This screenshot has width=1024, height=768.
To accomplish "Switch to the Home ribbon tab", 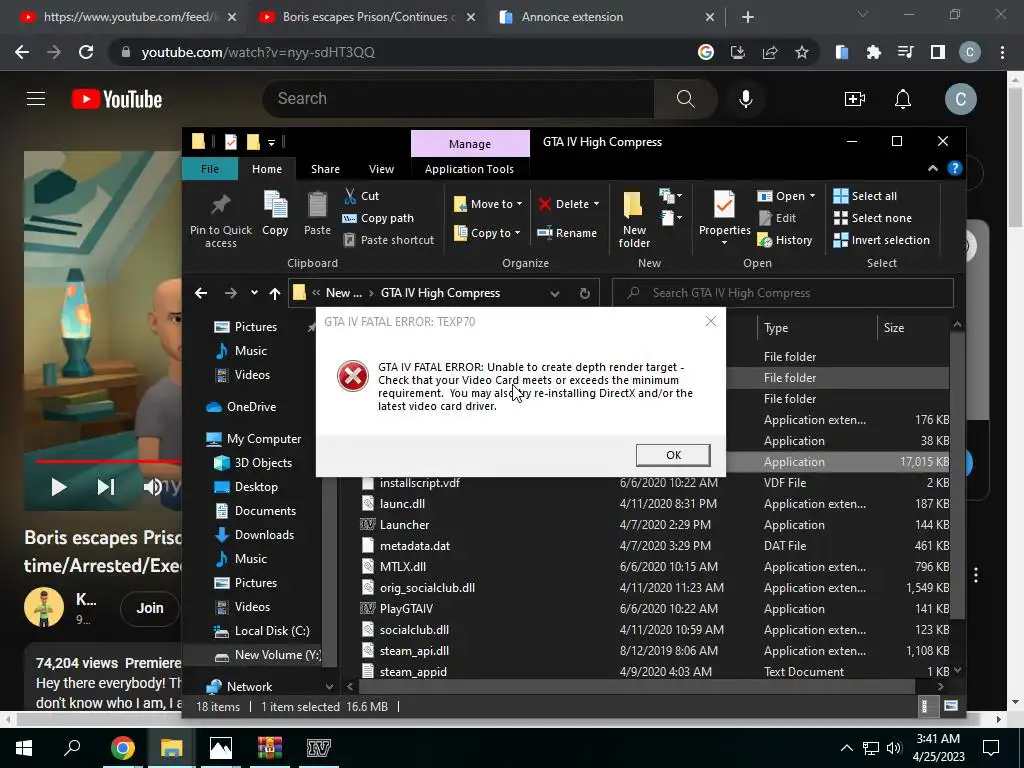I will (x=267, y=168).
